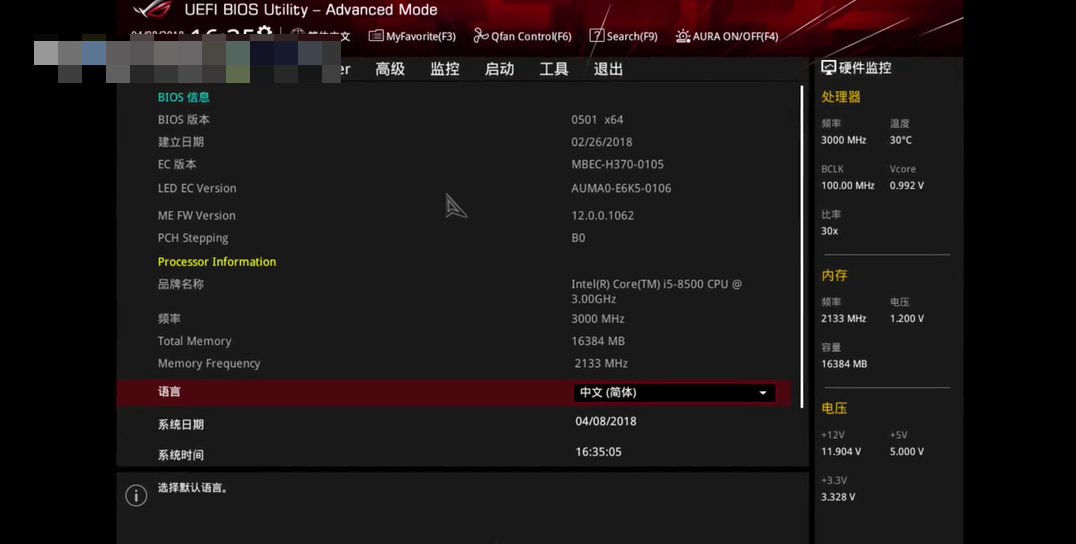Go to the 启动 tab

pos(499,69)
